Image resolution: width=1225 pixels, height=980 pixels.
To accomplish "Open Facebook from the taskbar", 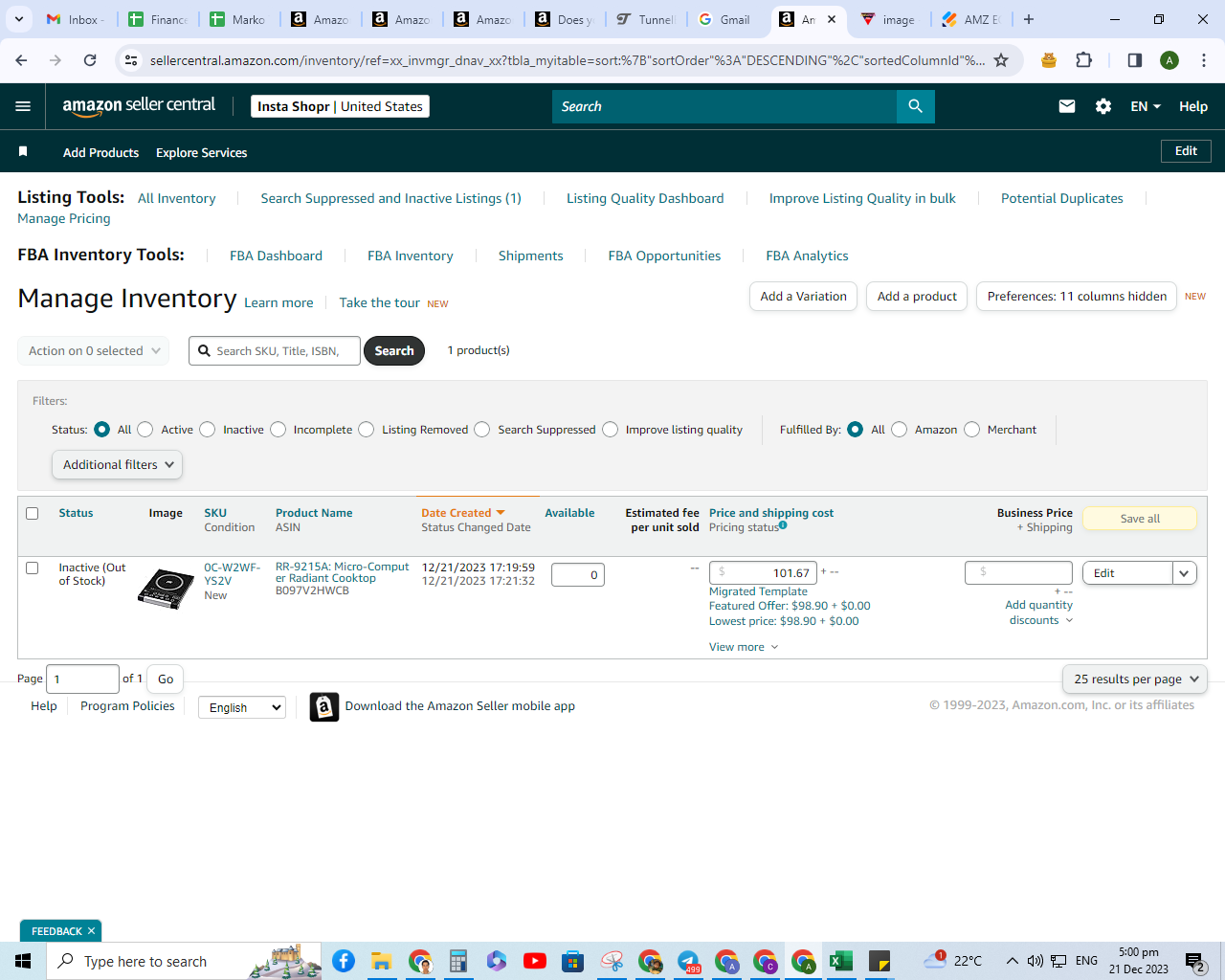I will 344,961.
